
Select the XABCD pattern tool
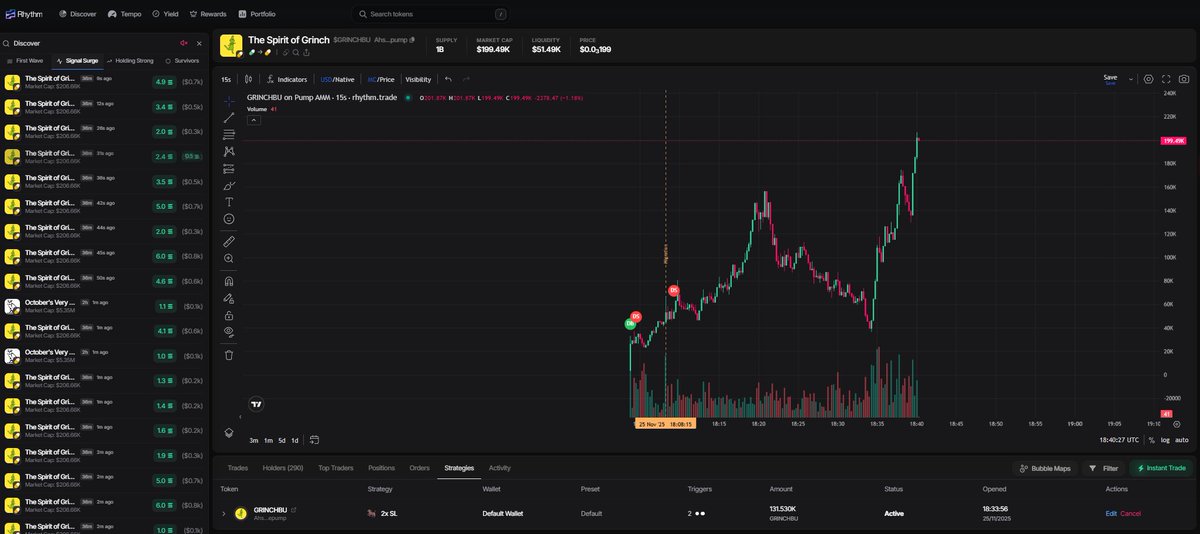coord(229,151)
